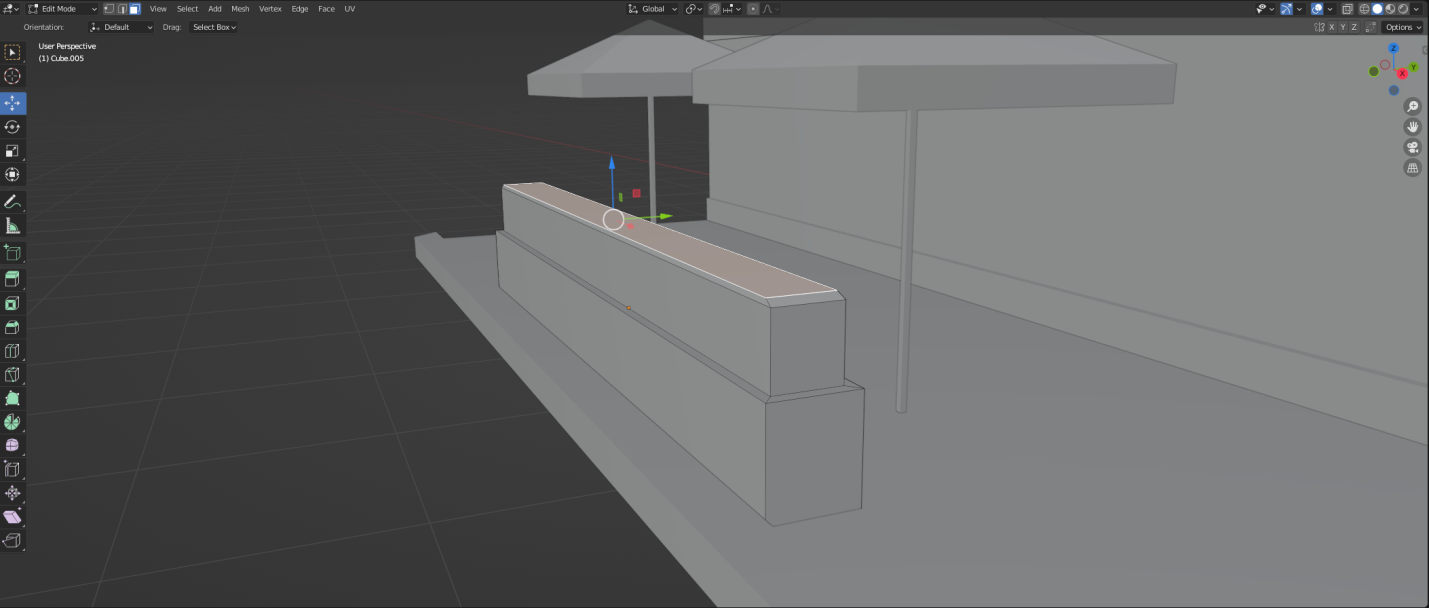This screenshot has height=608, width=1429.
Task: Open the Edit Mode dropdown
Action: [63, 9]
